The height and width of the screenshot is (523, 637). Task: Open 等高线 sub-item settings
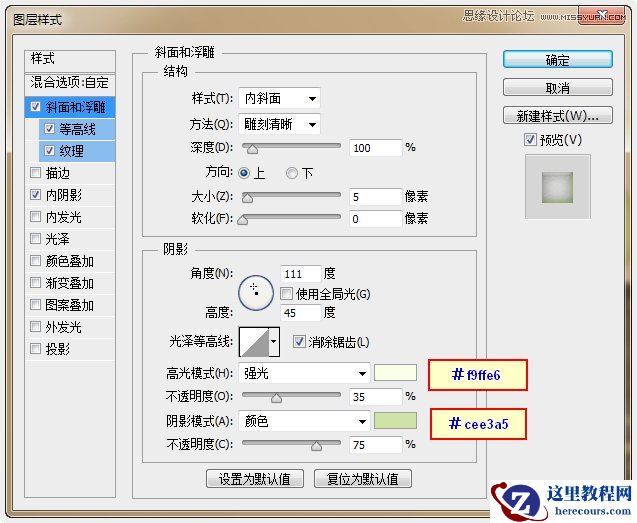(x=77, y=129)
